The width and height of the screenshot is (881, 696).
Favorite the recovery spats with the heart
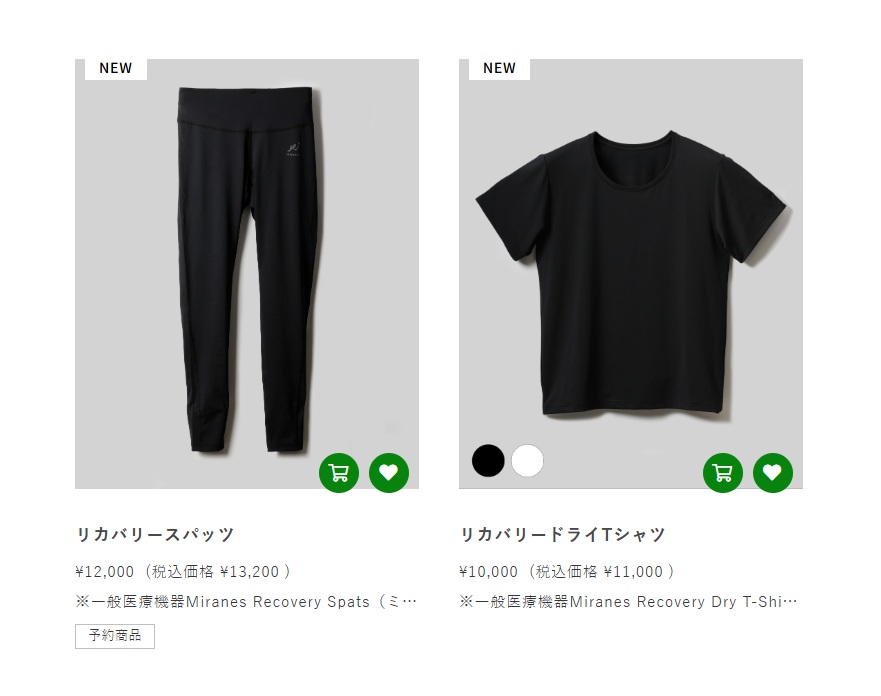[389, 472]
